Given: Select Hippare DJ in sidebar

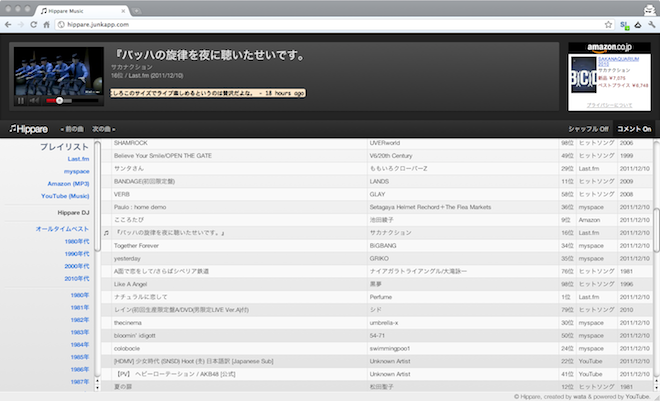Looking at the screenshot, I should pos(73,212).
